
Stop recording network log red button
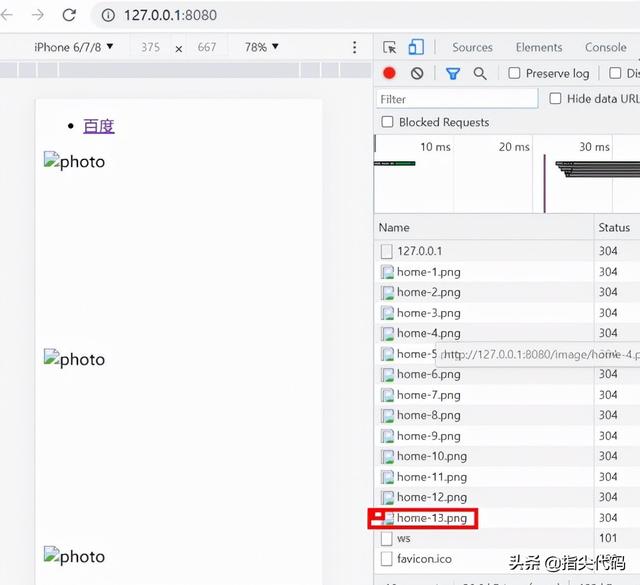tap(389, 73)
